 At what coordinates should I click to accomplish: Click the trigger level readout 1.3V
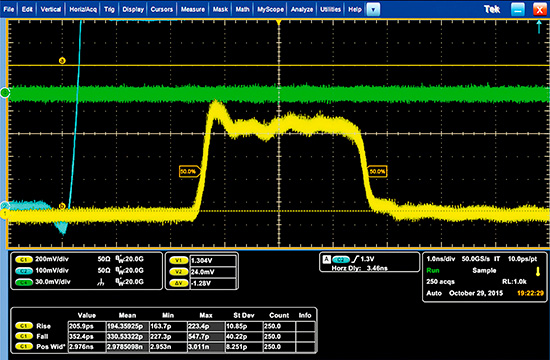[x=367, y=259]
